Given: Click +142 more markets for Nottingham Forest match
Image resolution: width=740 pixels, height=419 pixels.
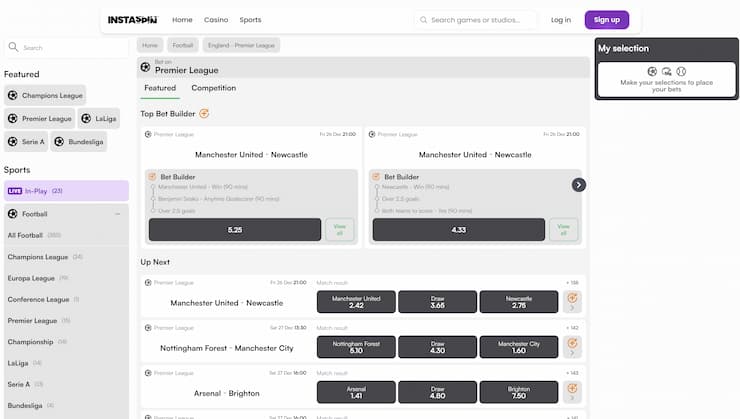Looking at the screenshot, I should 572,328.
